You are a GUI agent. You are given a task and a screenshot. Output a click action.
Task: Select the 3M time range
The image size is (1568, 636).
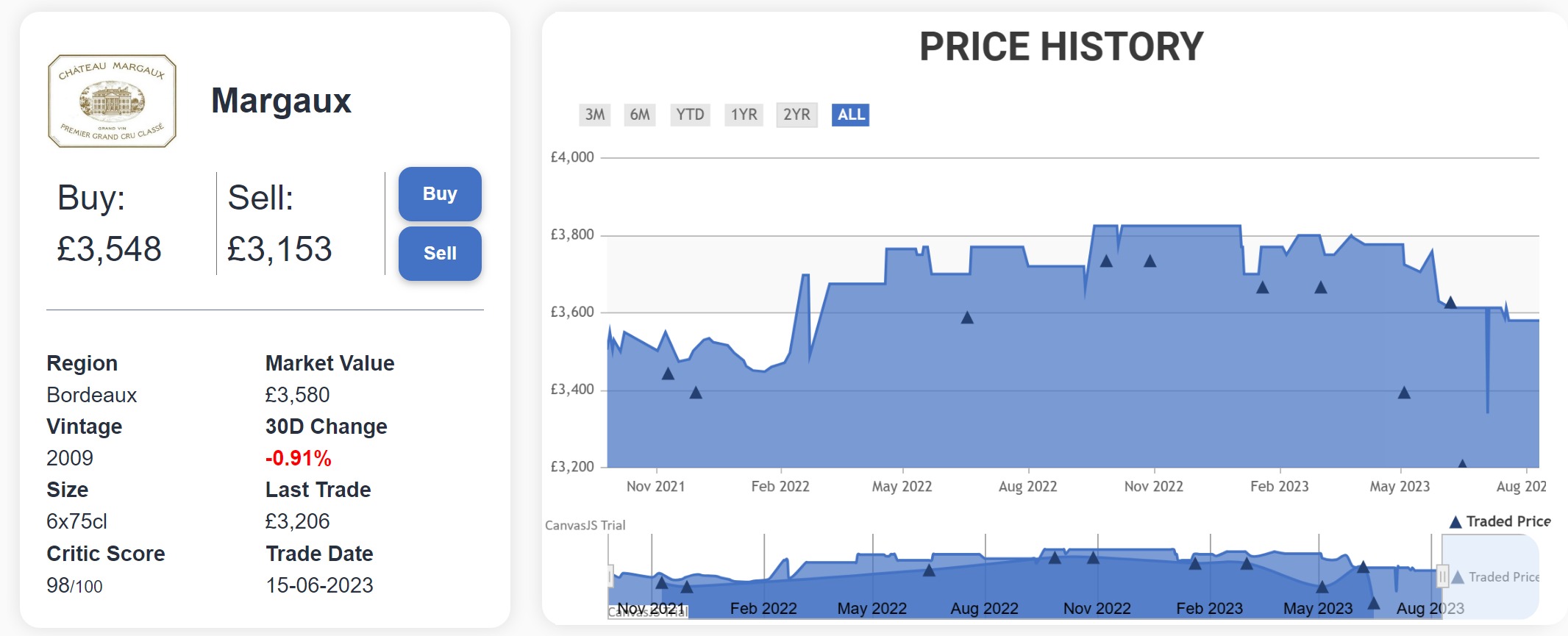point(595,115)
